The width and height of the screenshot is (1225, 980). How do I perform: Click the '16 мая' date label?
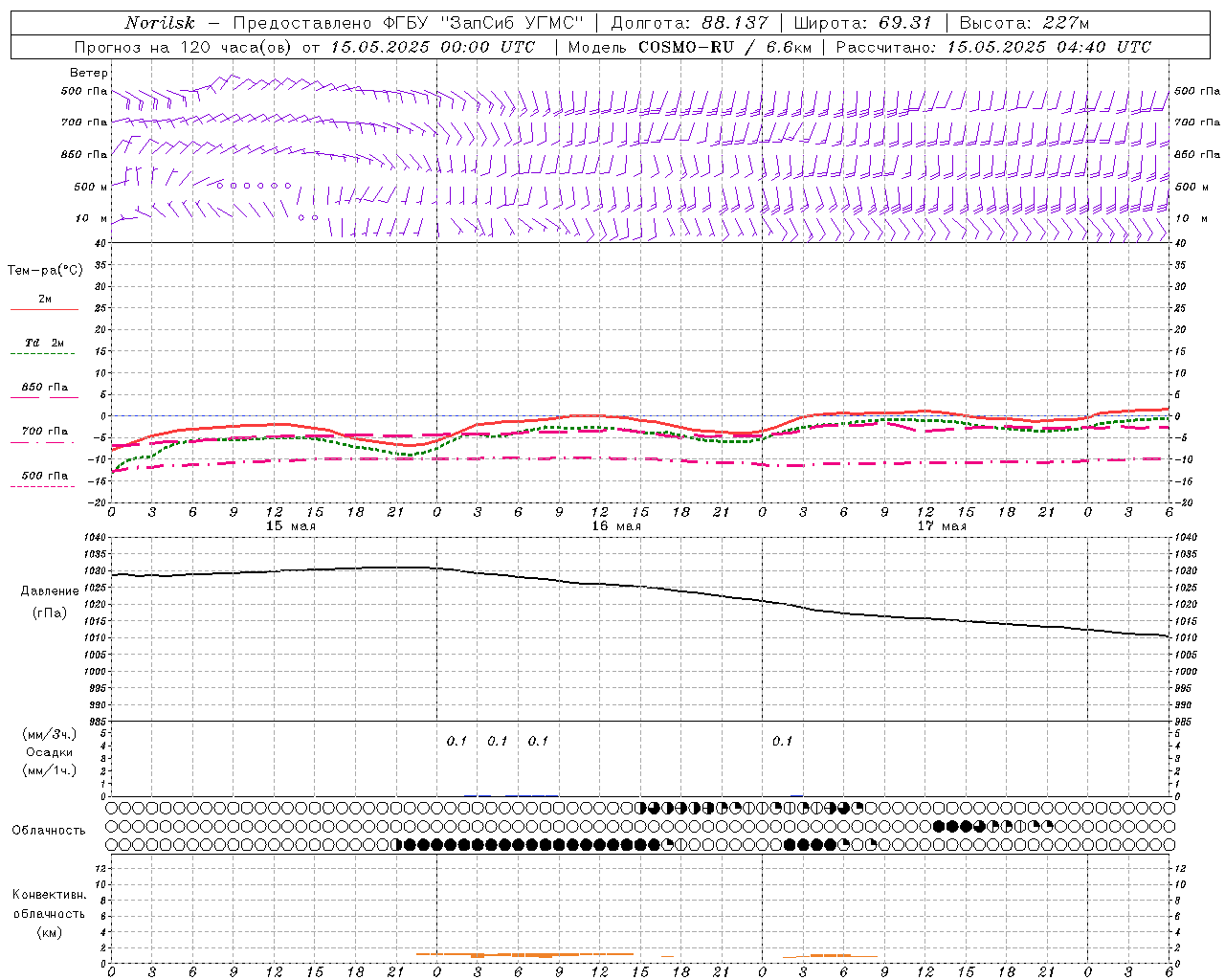click(x=616, y=526)
